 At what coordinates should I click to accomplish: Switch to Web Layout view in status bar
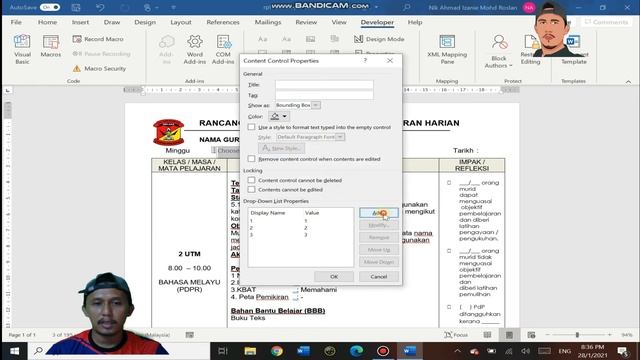(531, 335)
